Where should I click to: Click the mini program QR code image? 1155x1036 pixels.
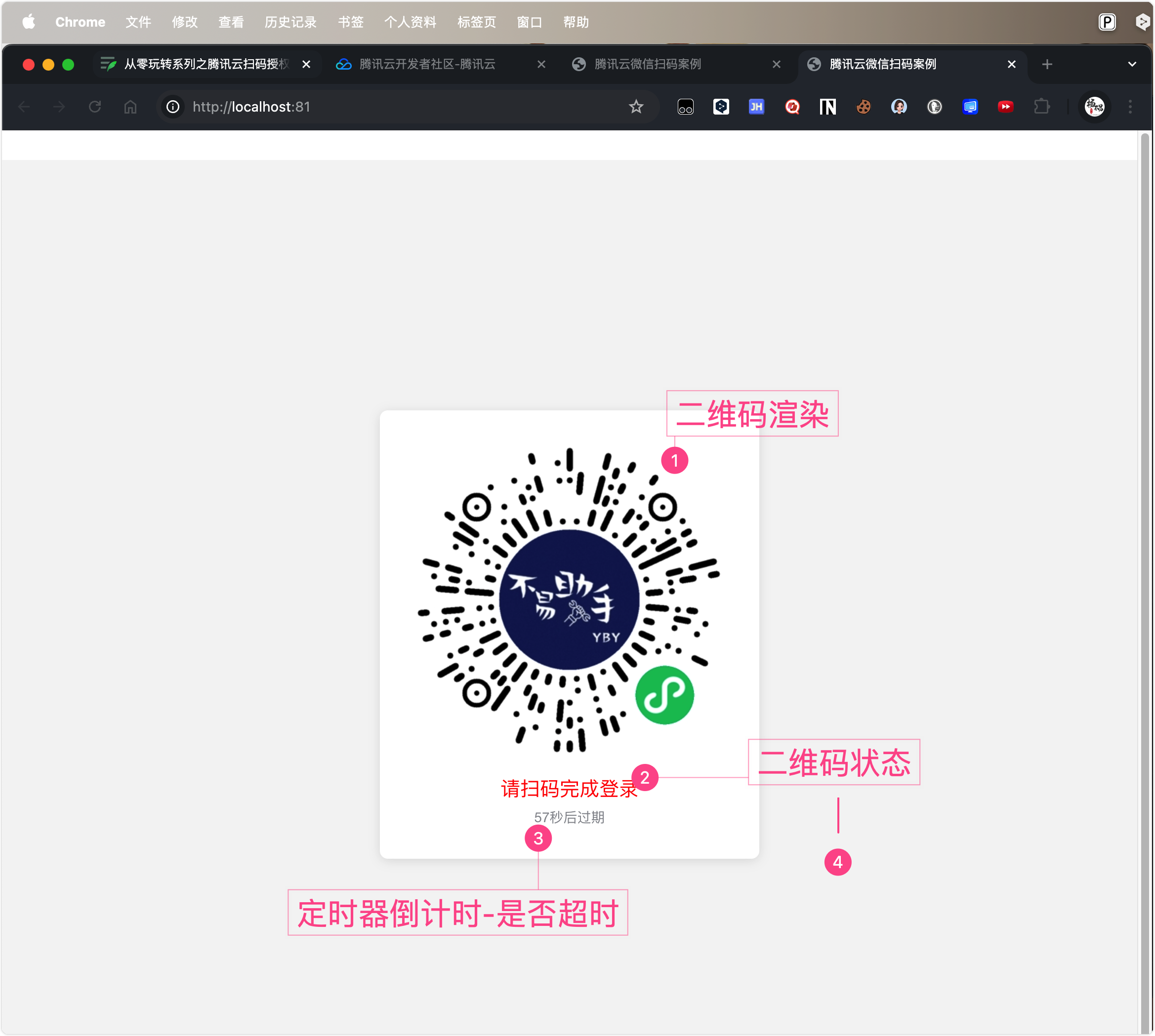pos(569,600)
